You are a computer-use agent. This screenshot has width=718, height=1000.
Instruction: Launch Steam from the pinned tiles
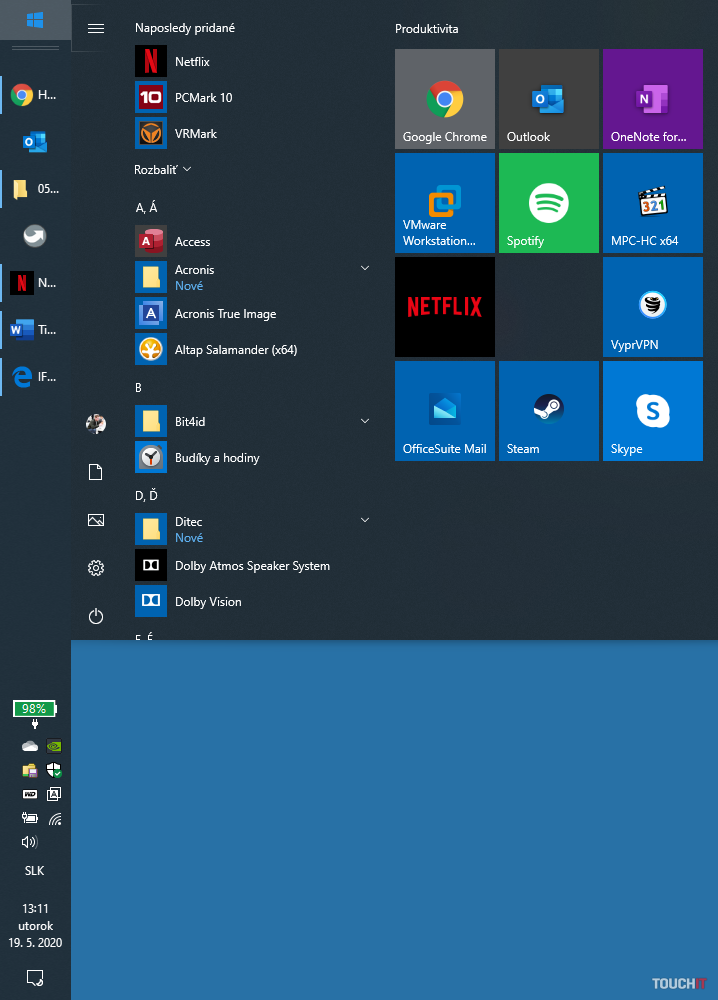click(548, 411)
